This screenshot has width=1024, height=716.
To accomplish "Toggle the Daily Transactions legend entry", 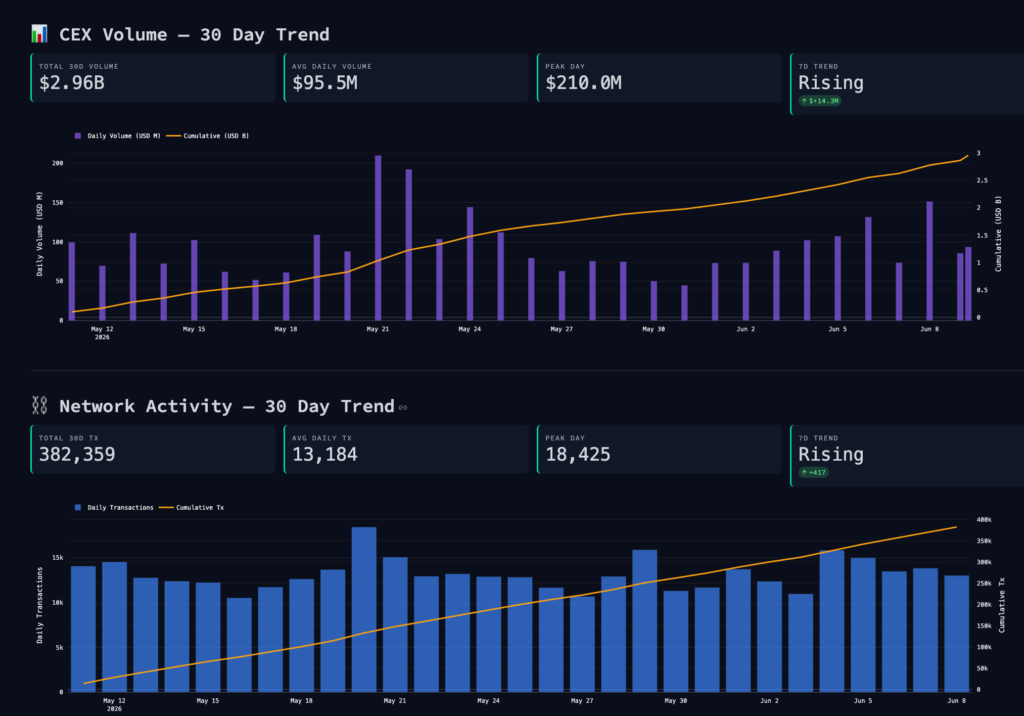I will tap(114, 508).
